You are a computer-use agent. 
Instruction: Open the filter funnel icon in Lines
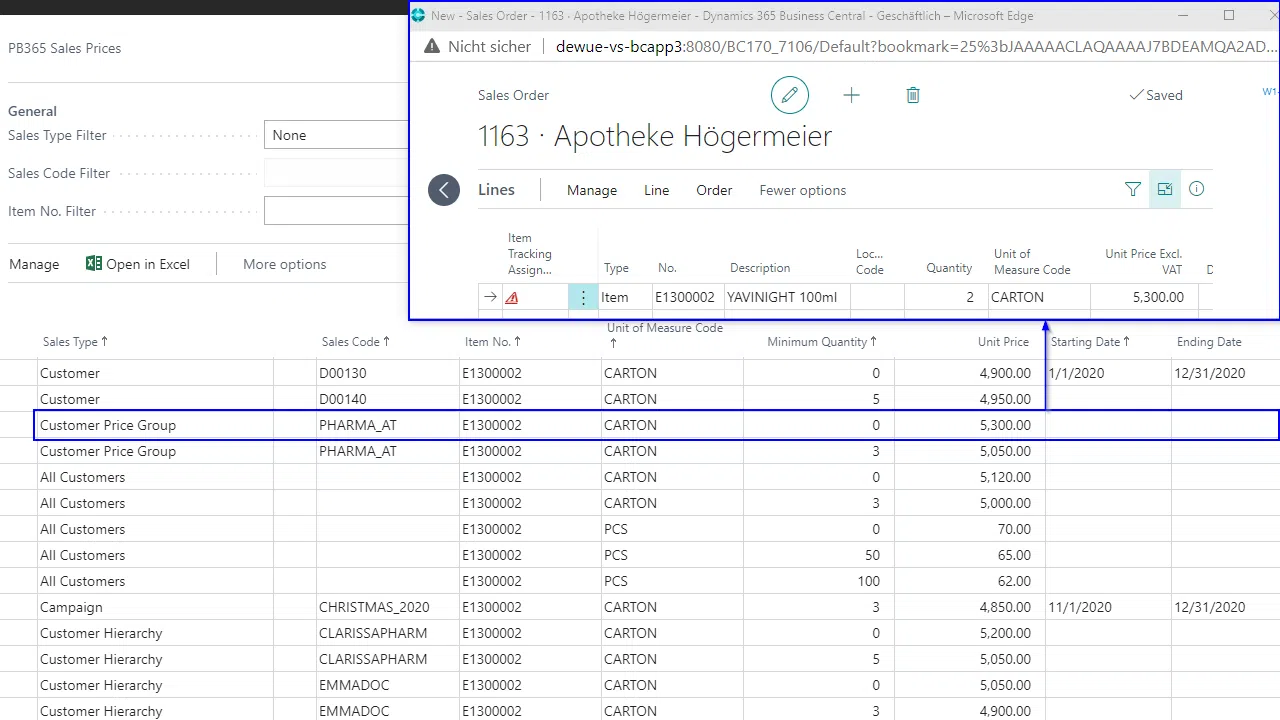click(x=1133, y=189)
